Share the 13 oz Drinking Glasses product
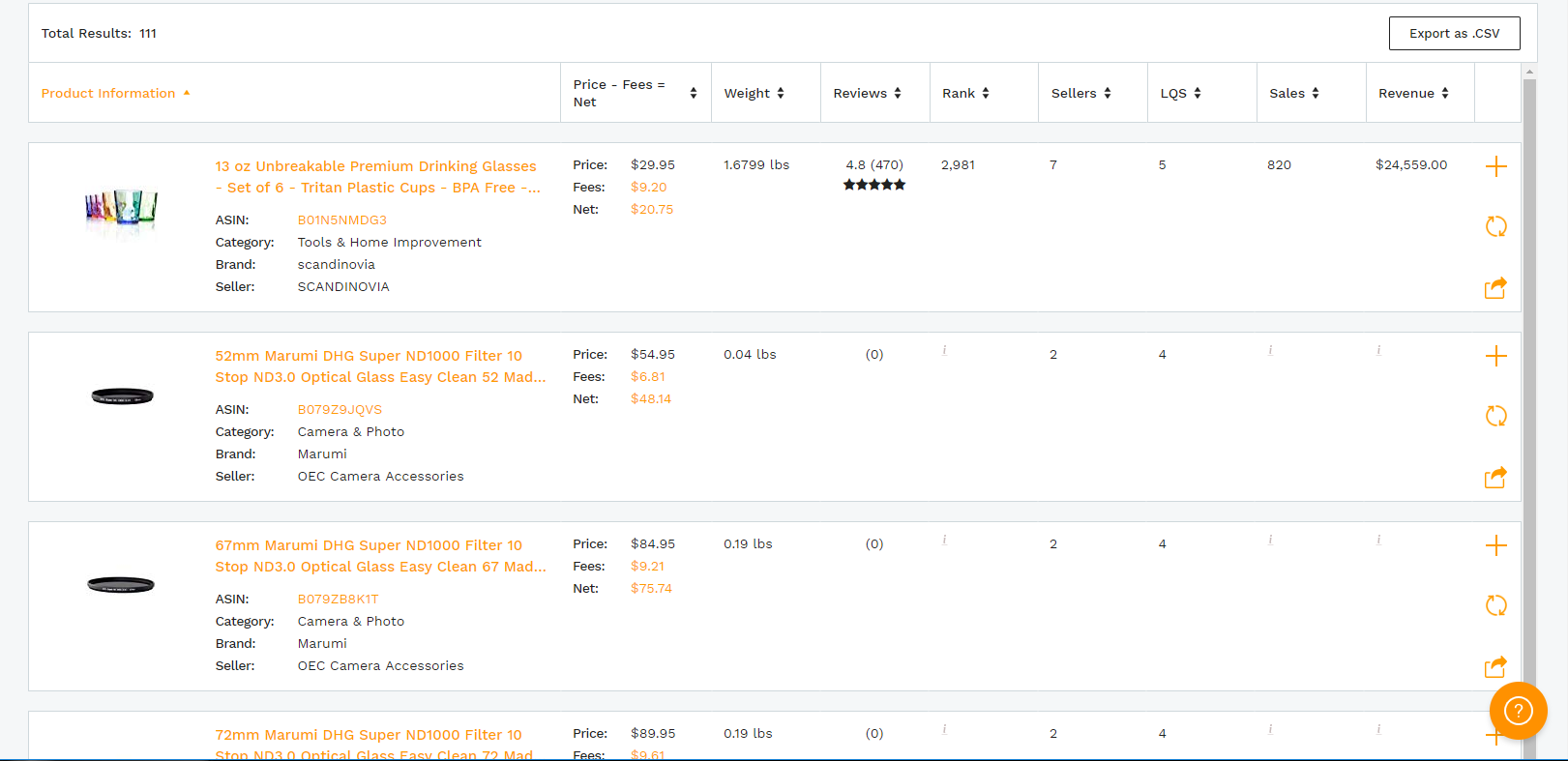 click(1495, 287)
